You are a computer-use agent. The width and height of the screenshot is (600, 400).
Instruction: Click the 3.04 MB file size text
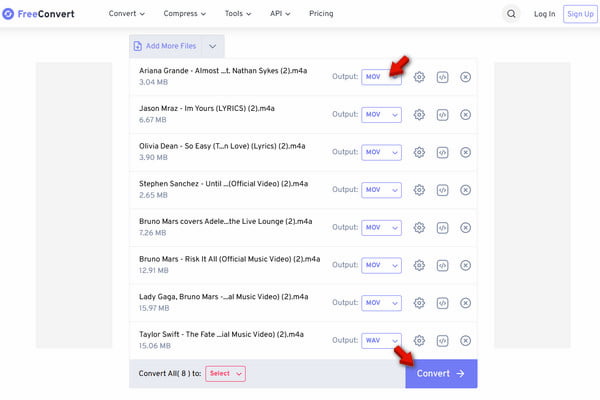click(153, 82)
